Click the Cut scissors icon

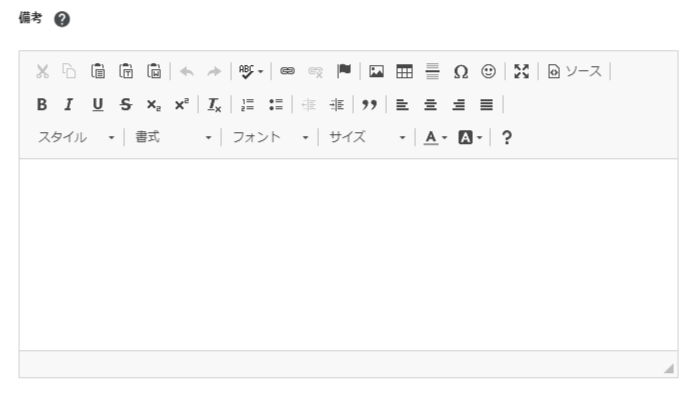pos(42,71)
